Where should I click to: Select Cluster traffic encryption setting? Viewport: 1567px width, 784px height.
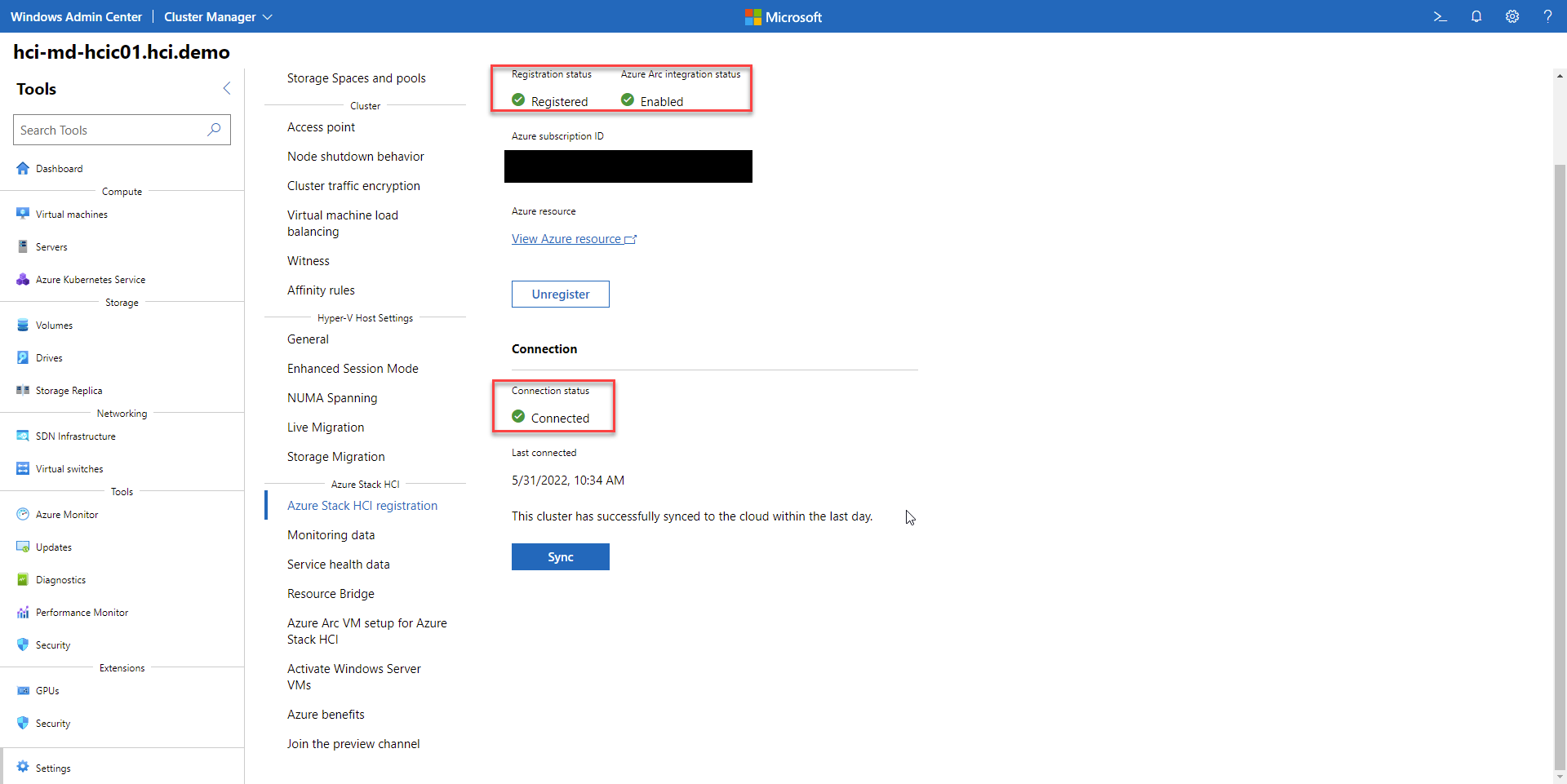coord(353,186)
